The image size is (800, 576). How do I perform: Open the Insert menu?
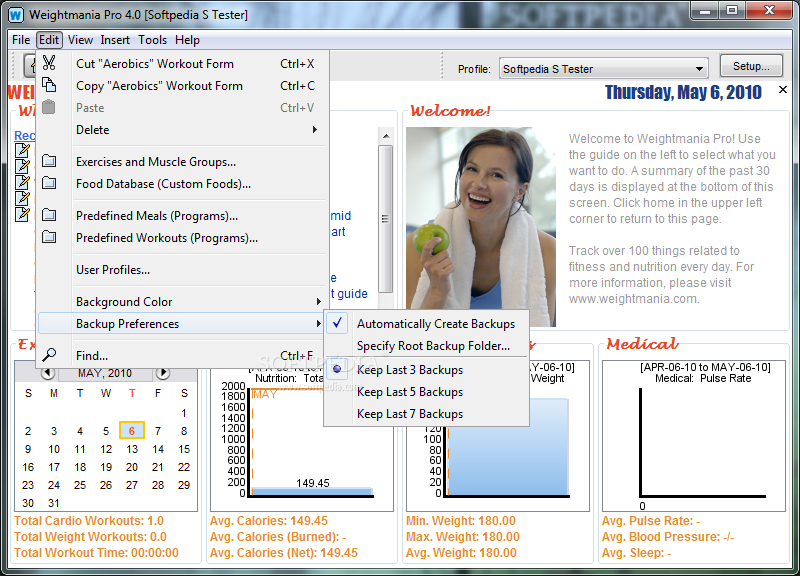[115, 40]
